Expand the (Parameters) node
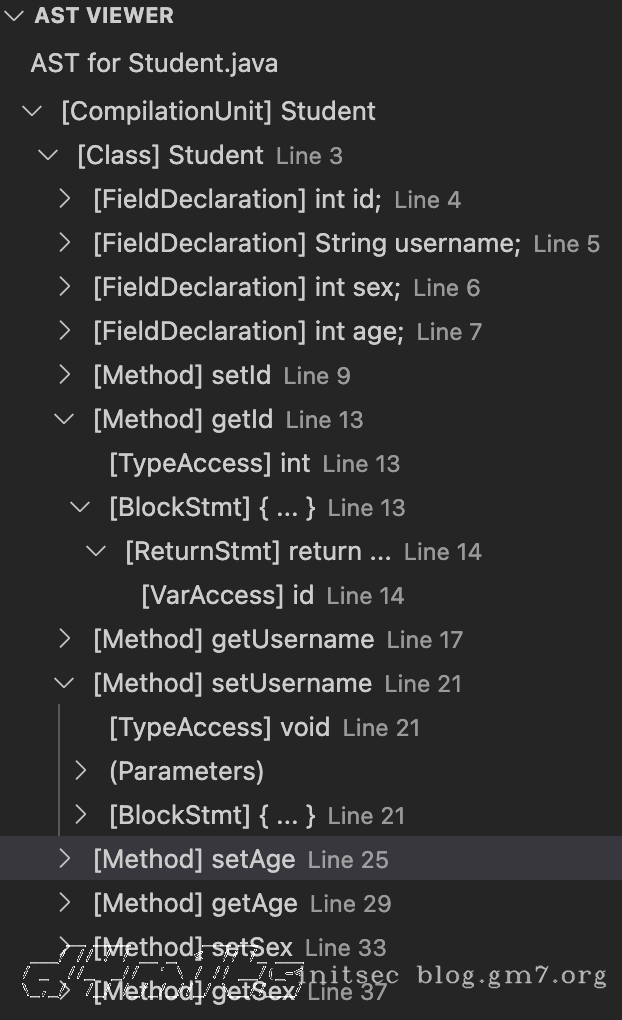 (x=81, y=771)
